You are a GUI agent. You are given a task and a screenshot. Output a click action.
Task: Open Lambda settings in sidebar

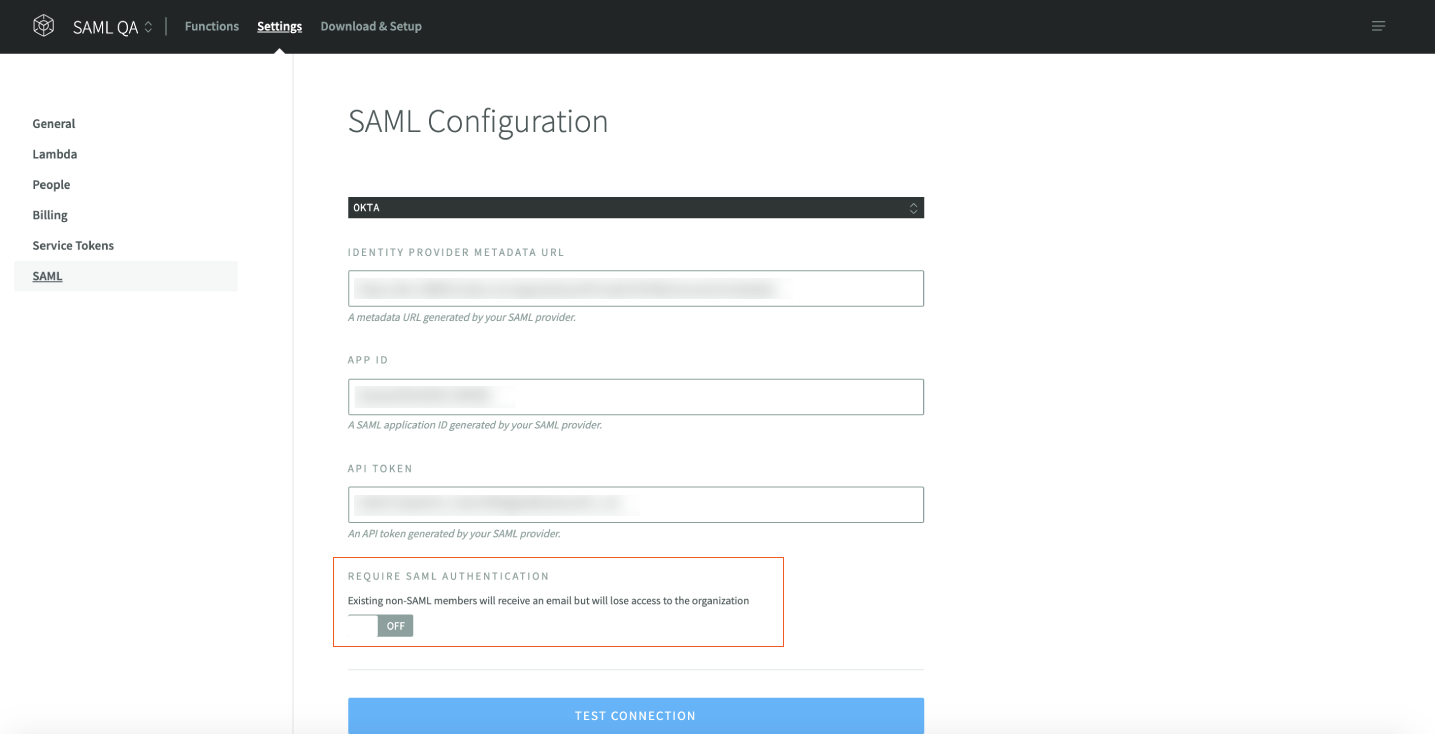(x=55, y=154)
